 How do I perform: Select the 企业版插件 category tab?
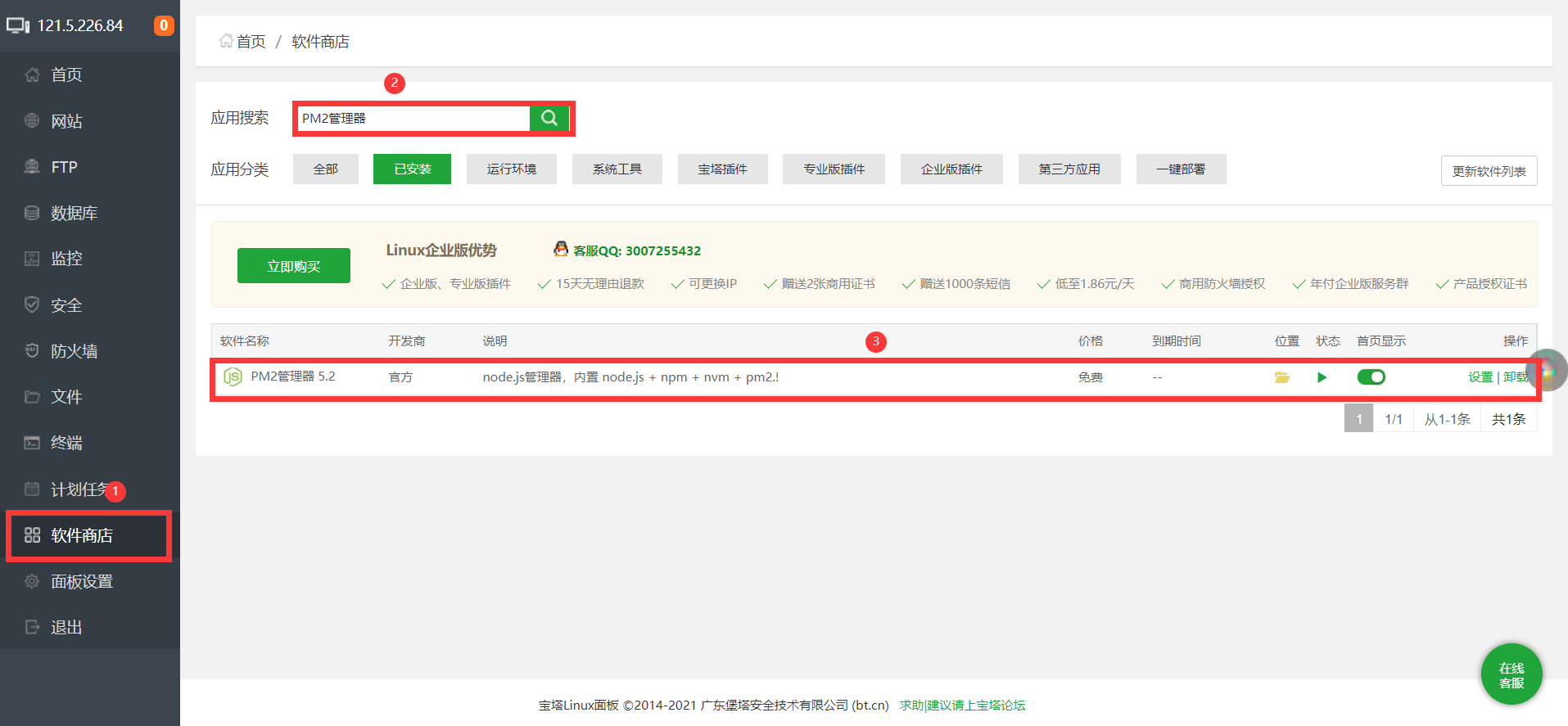click(951, 169)
